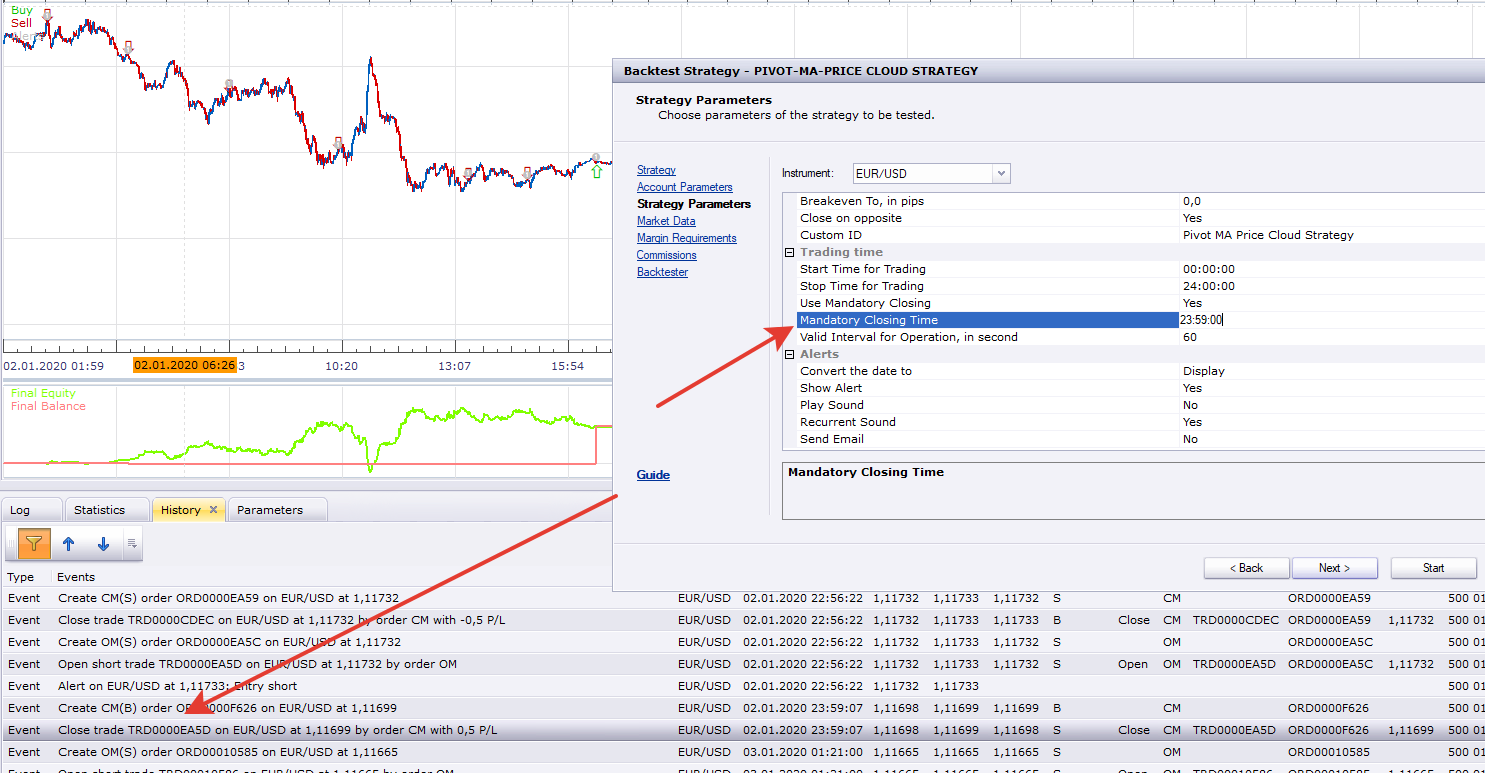Click the top-left sell arrow marker on chart
Screen dimensions: 1485x773
coord(47,14)
